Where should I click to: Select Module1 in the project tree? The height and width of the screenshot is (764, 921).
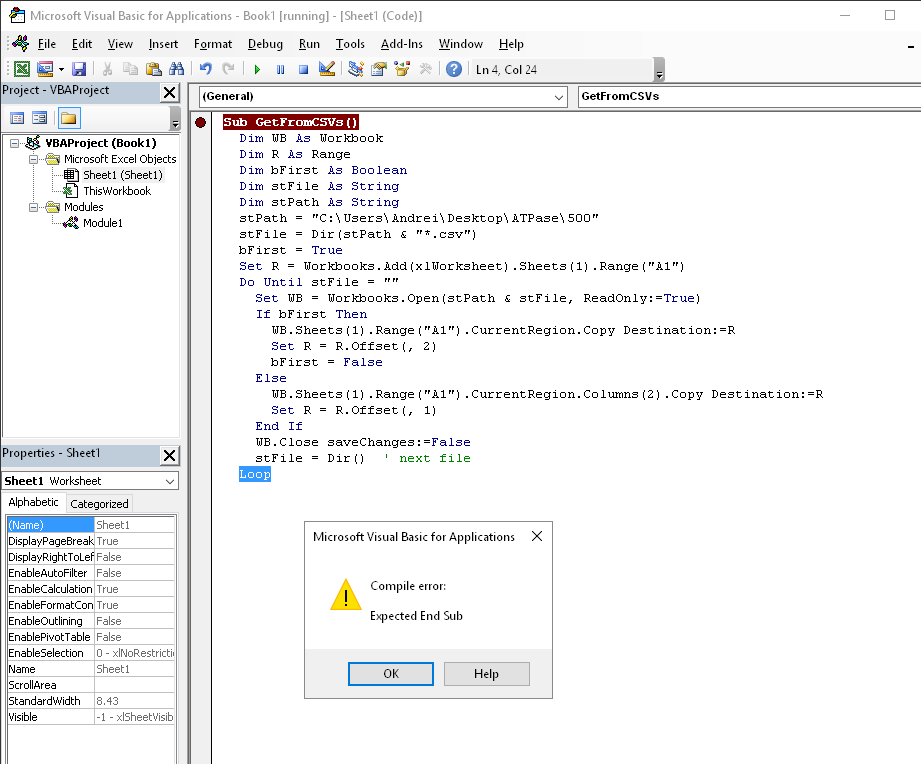[x=103, y=223]
